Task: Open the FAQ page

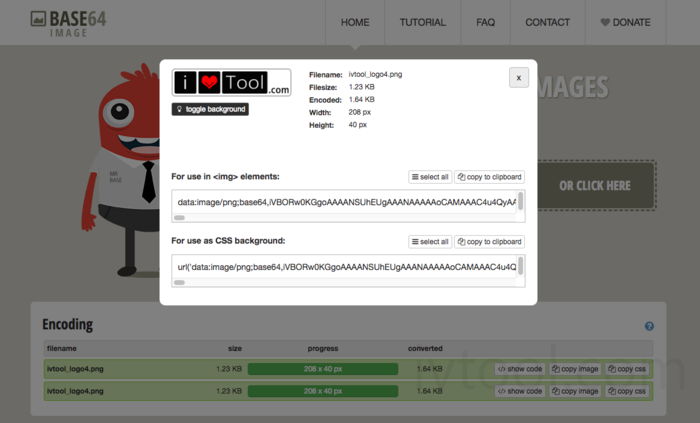Action: coord(486,22)
